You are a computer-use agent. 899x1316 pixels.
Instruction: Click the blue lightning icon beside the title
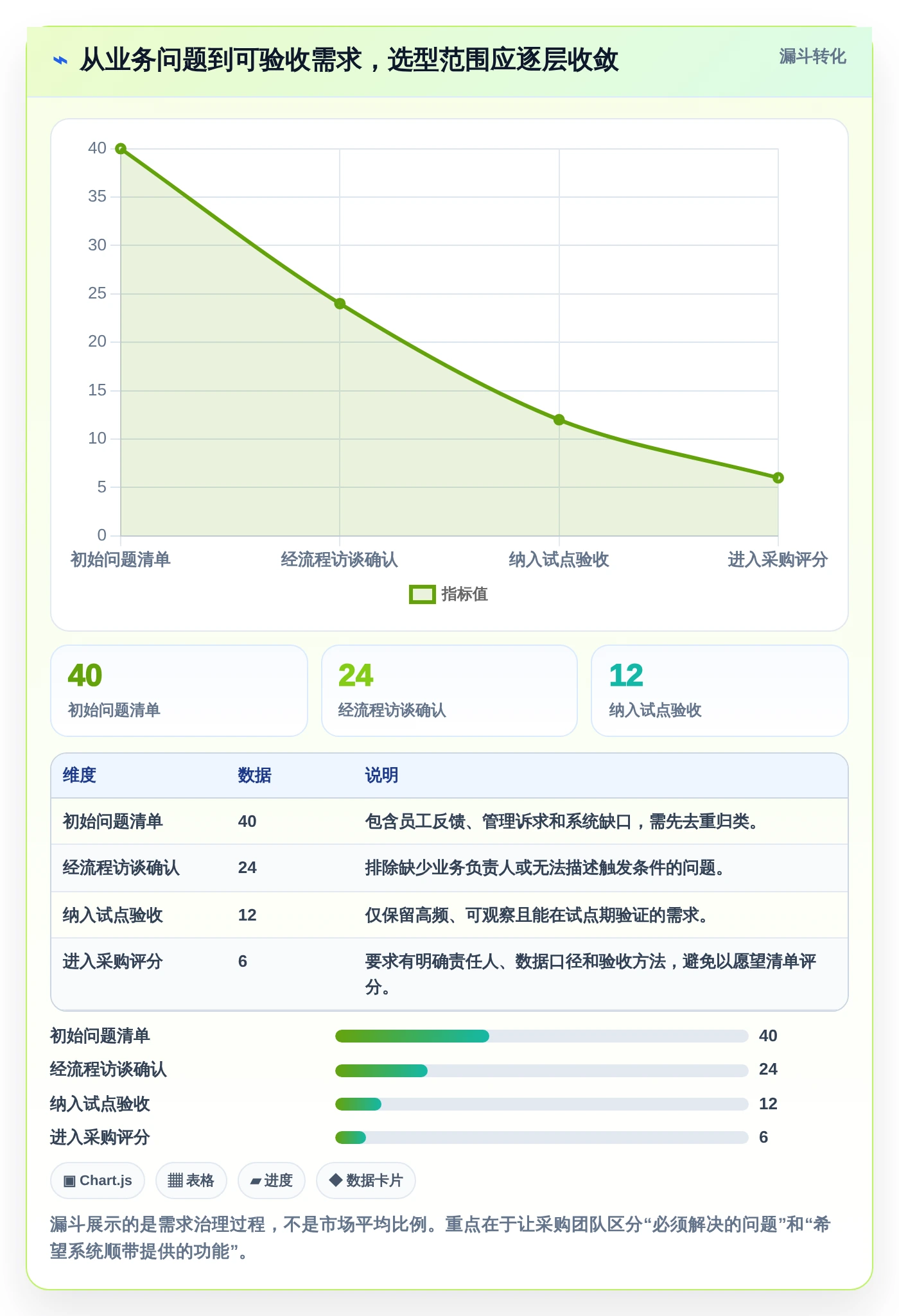pos(60,61)
